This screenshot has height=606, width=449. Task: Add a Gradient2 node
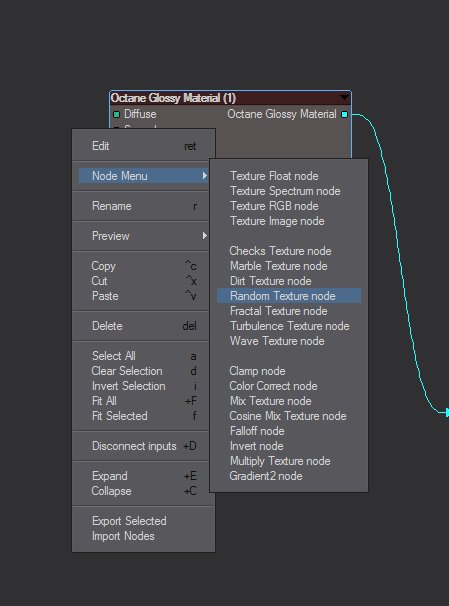click(x=289, y=476)
